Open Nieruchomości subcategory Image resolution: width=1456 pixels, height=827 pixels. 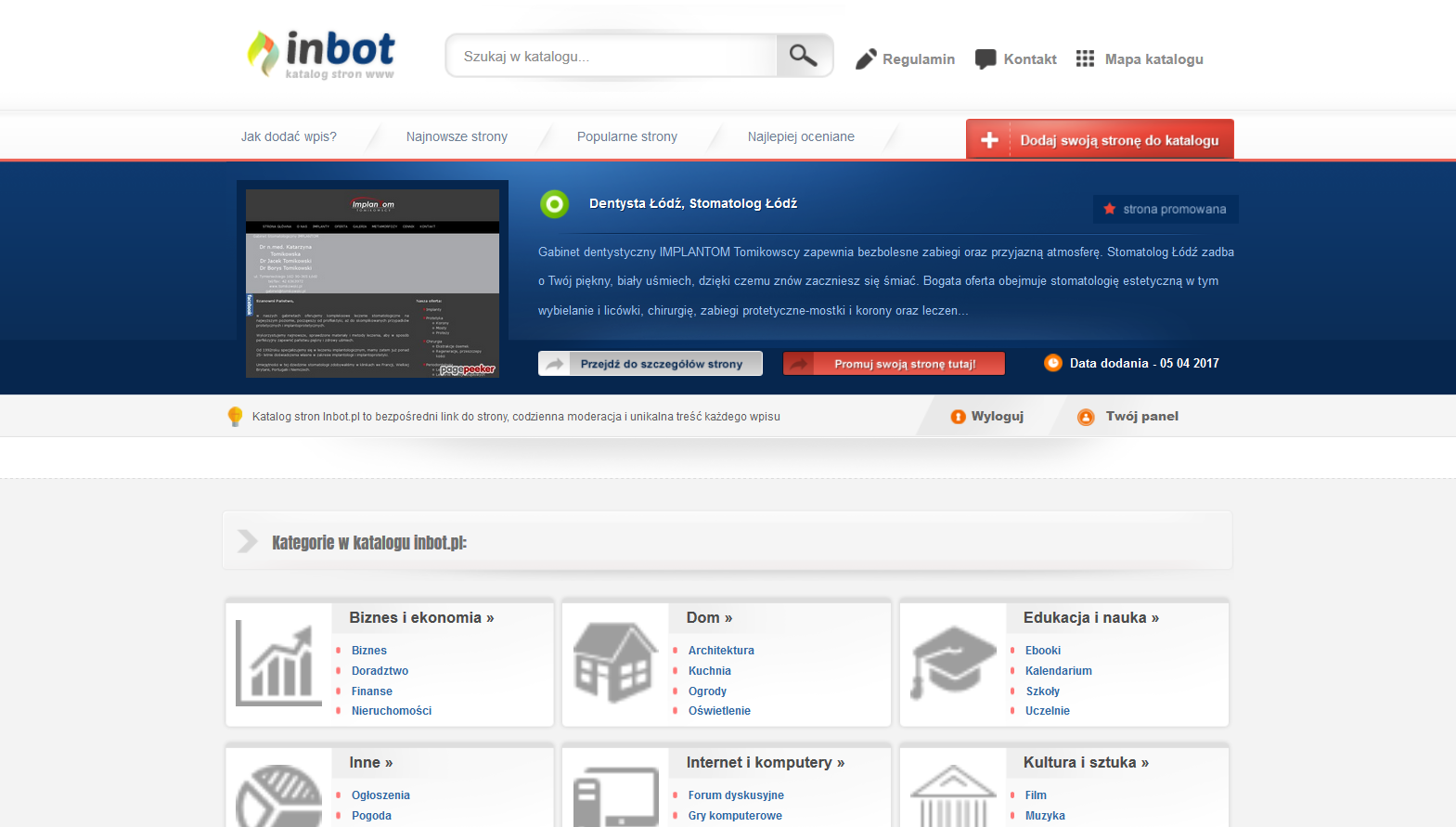click(392, 711)
